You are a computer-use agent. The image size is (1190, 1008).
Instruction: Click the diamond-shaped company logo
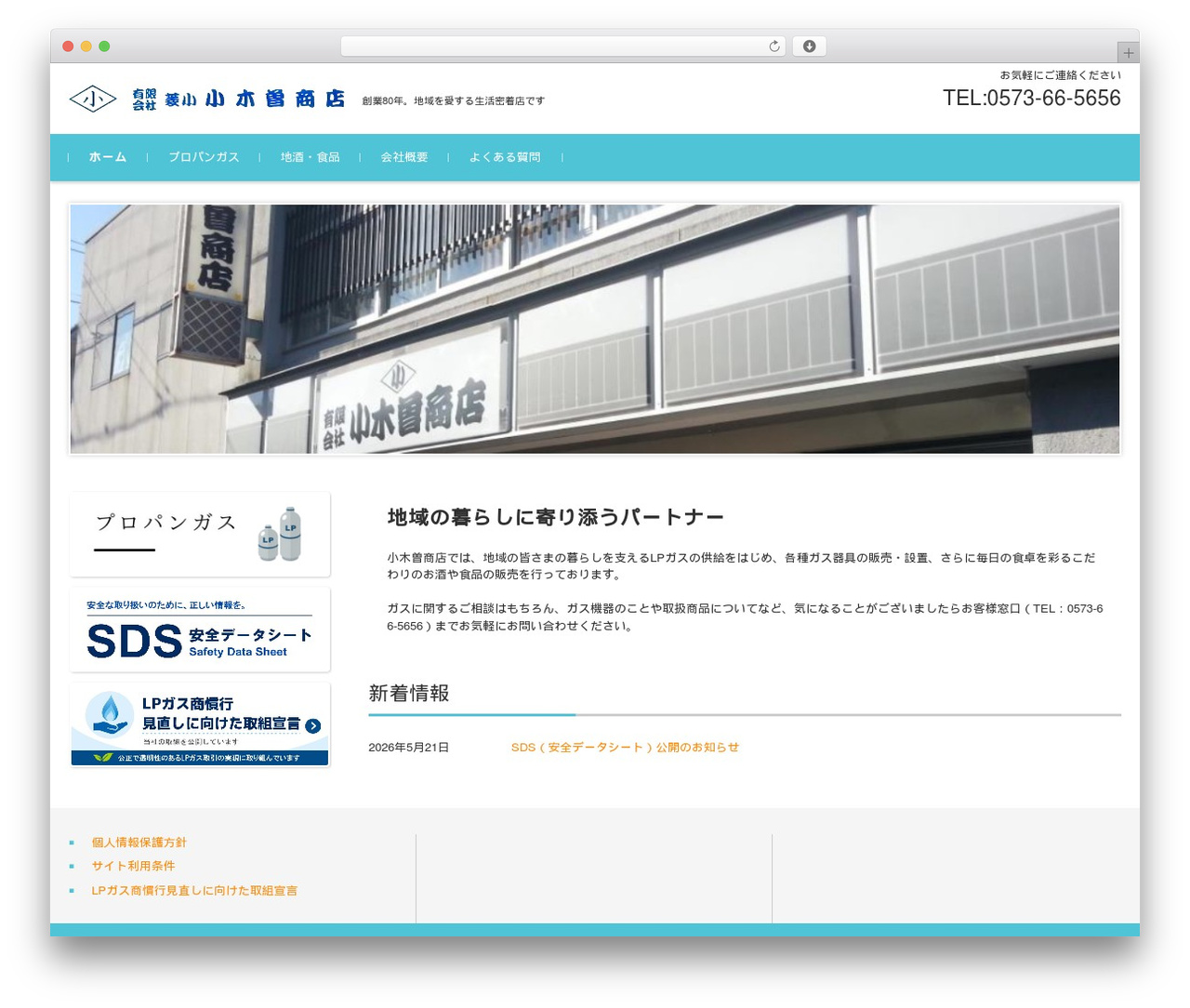[93, 99]
